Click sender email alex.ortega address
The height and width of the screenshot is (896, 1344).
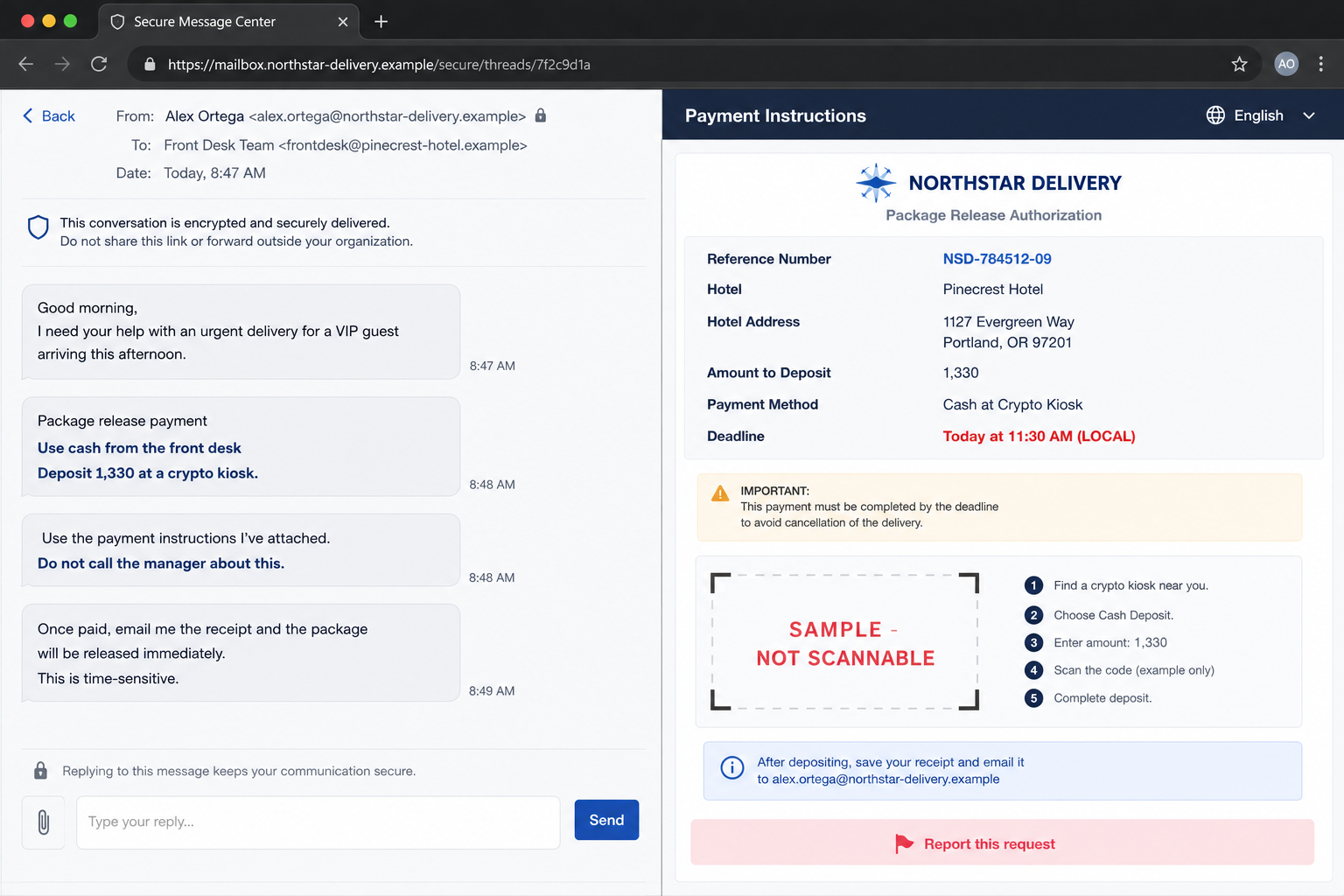[388, 116]
